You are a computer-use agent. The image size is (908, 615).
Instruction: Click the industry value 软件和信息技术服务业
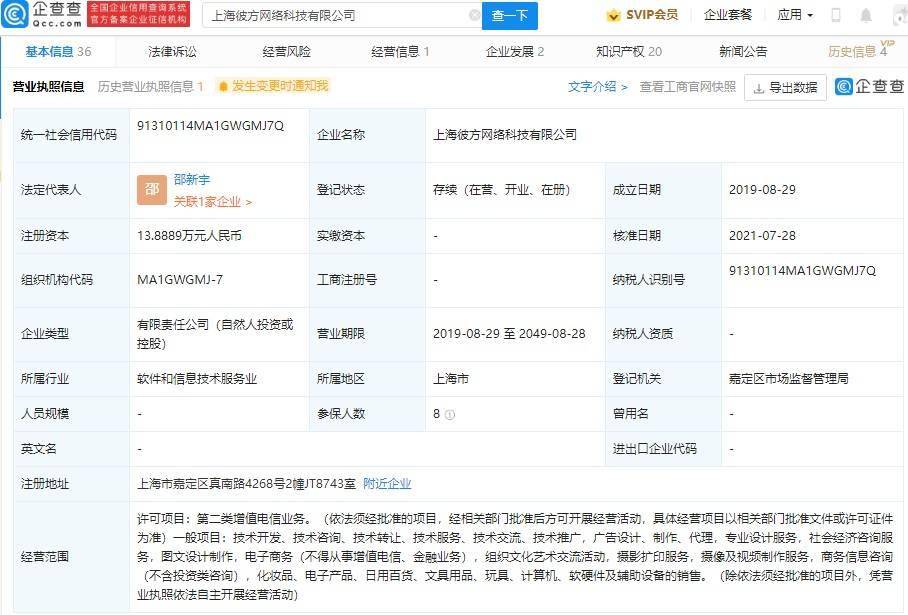(x=197, y=379)
